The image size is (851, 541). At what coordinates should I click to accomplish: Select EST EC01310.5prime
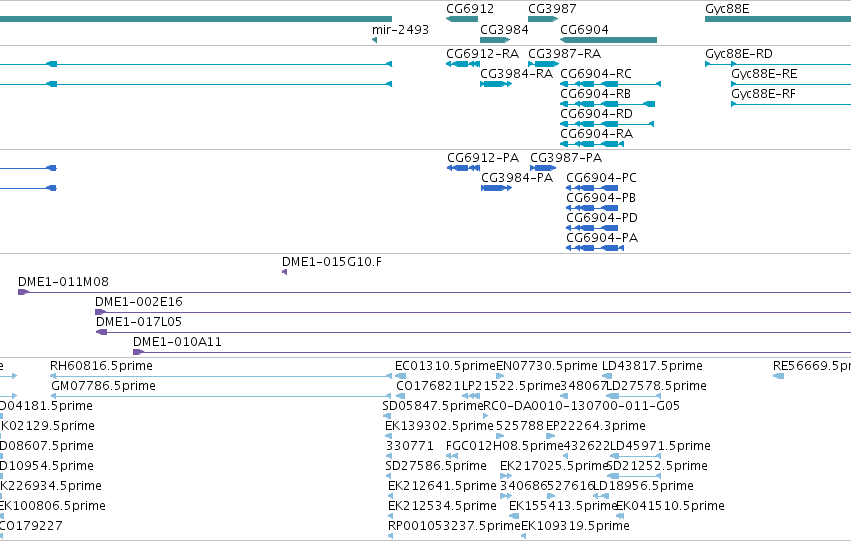click(446, 366)
